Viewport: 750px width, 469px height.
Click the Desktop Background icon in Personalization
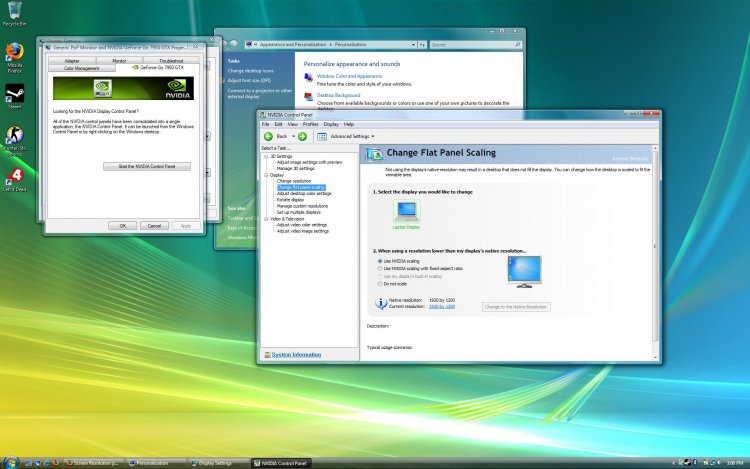click(x=309, y=97)
